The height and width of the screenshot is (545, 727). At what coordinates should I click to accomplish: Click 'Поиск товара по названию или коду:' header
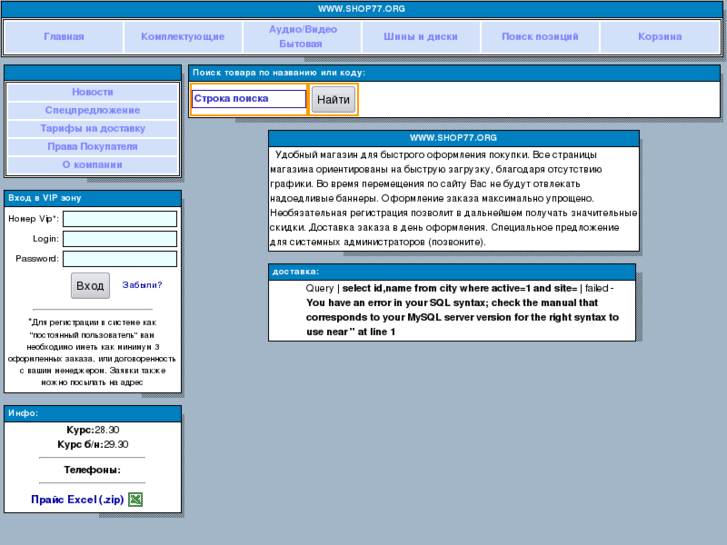pos(454,73)
